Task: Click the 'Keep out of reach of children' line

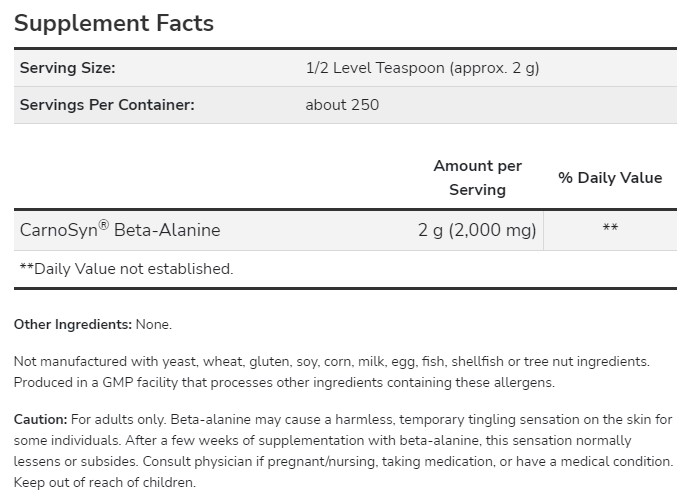Action: 105,483
